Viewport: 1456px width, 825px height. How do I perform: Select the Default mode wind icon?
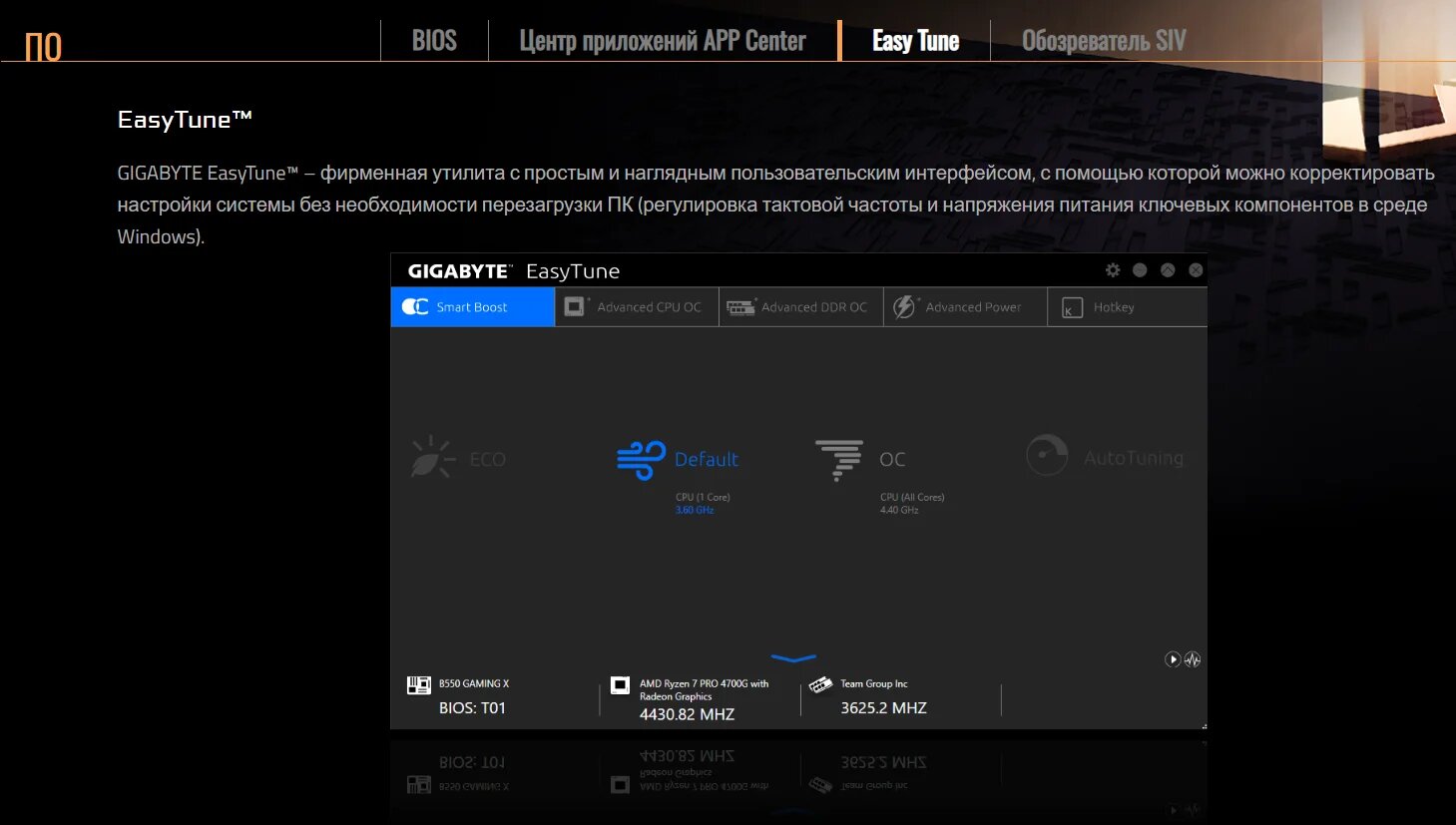641,460
